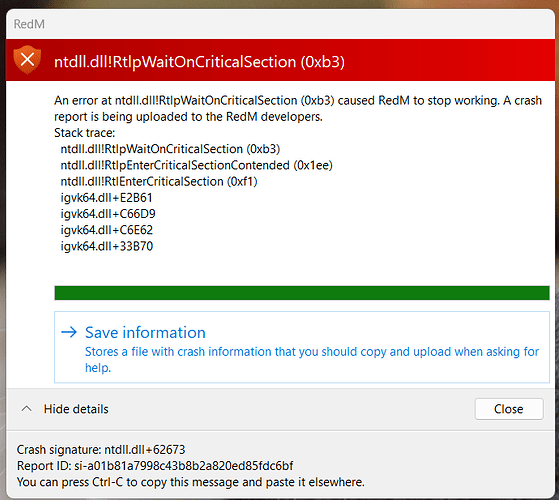
Task: Click the Crash signature ntdll.dll+62673 line
Action: pyautogui.click(x=101, y=449)
